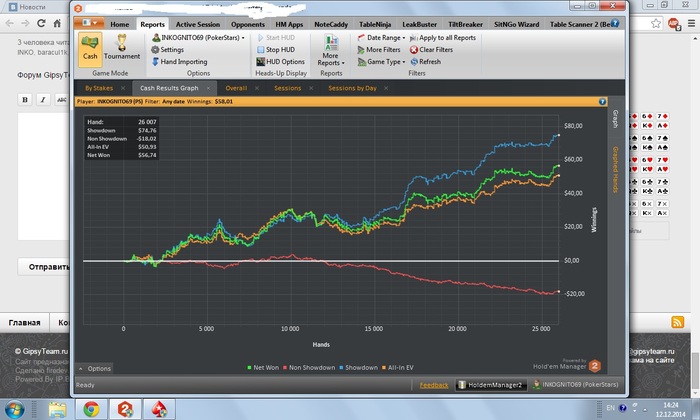Open the SitNGo Wizard tab
This screenshot has width=700, height=420.
tap(517, 25)
